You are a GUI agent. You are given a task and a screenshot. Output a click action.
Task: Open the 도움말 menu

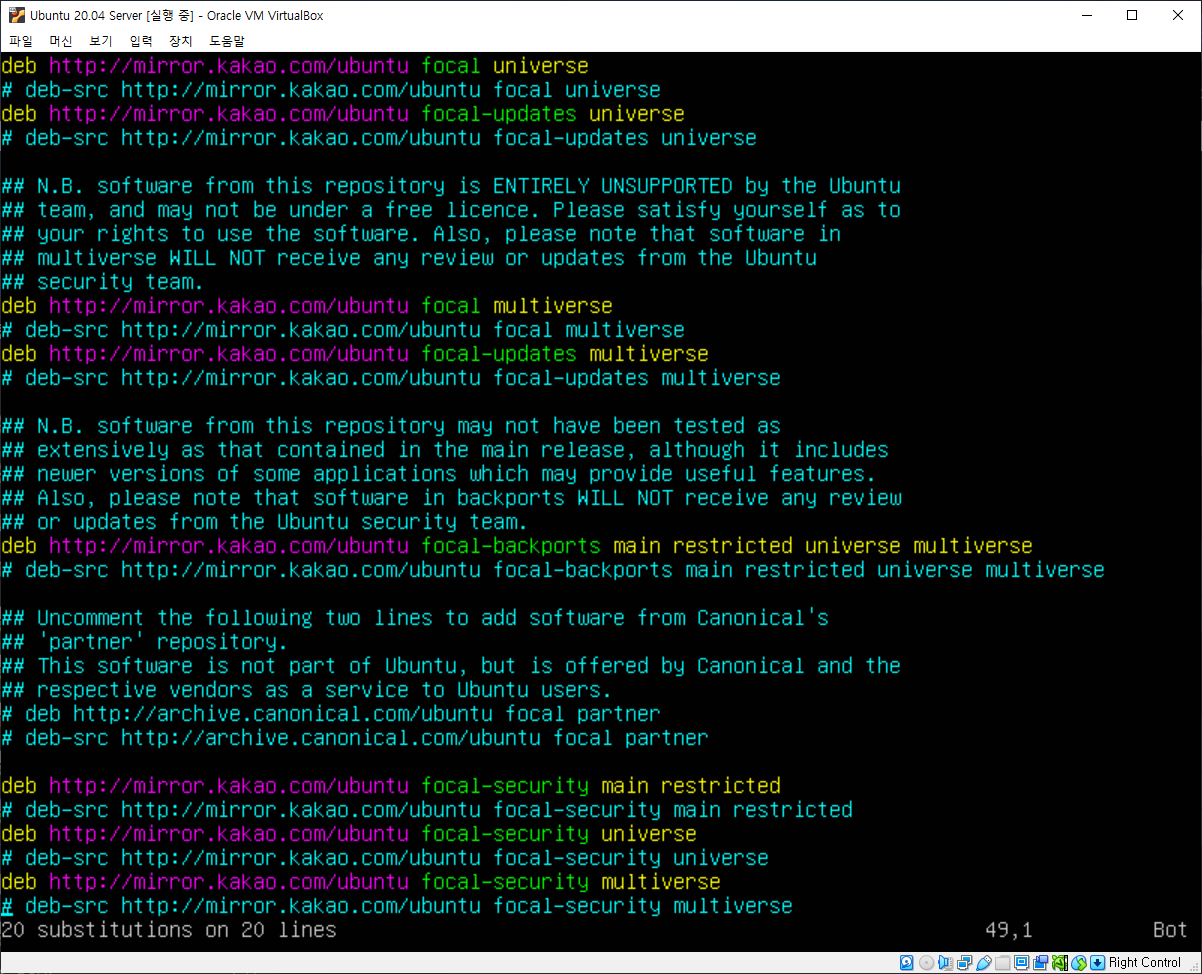pos(227,41)
